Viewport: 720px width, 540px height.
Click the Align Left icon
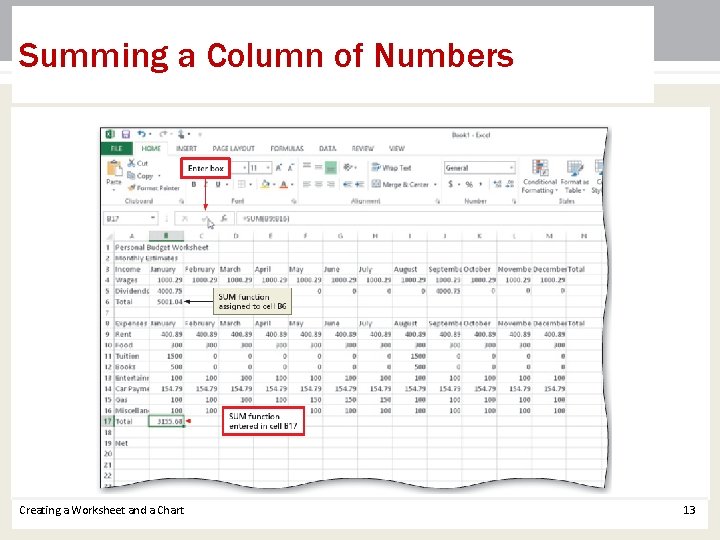[307, 184]
